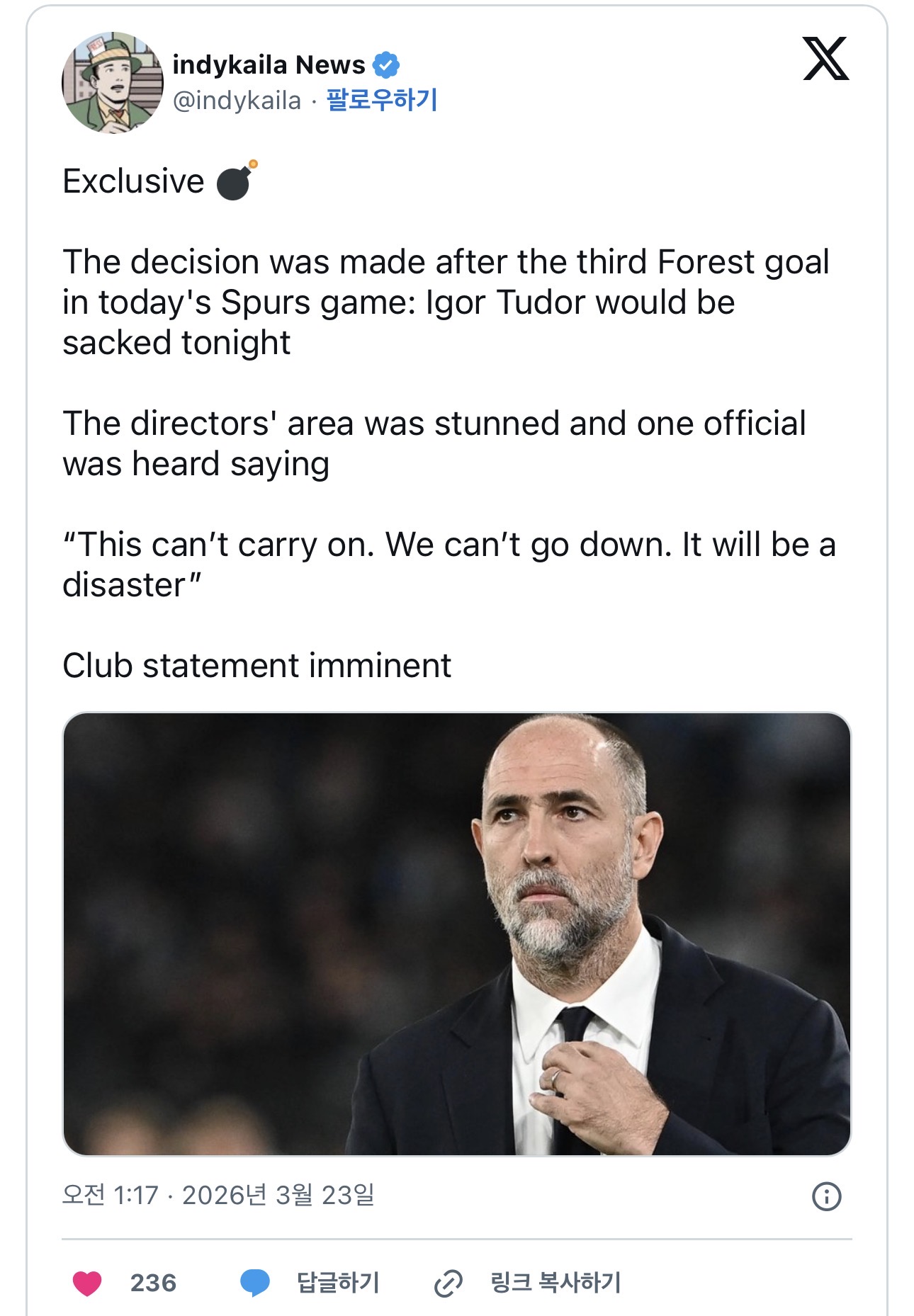The height and width of the screenshot is (1316, 914).
Task: Click the "Exclusive" heading text
Action: [133, 181]
